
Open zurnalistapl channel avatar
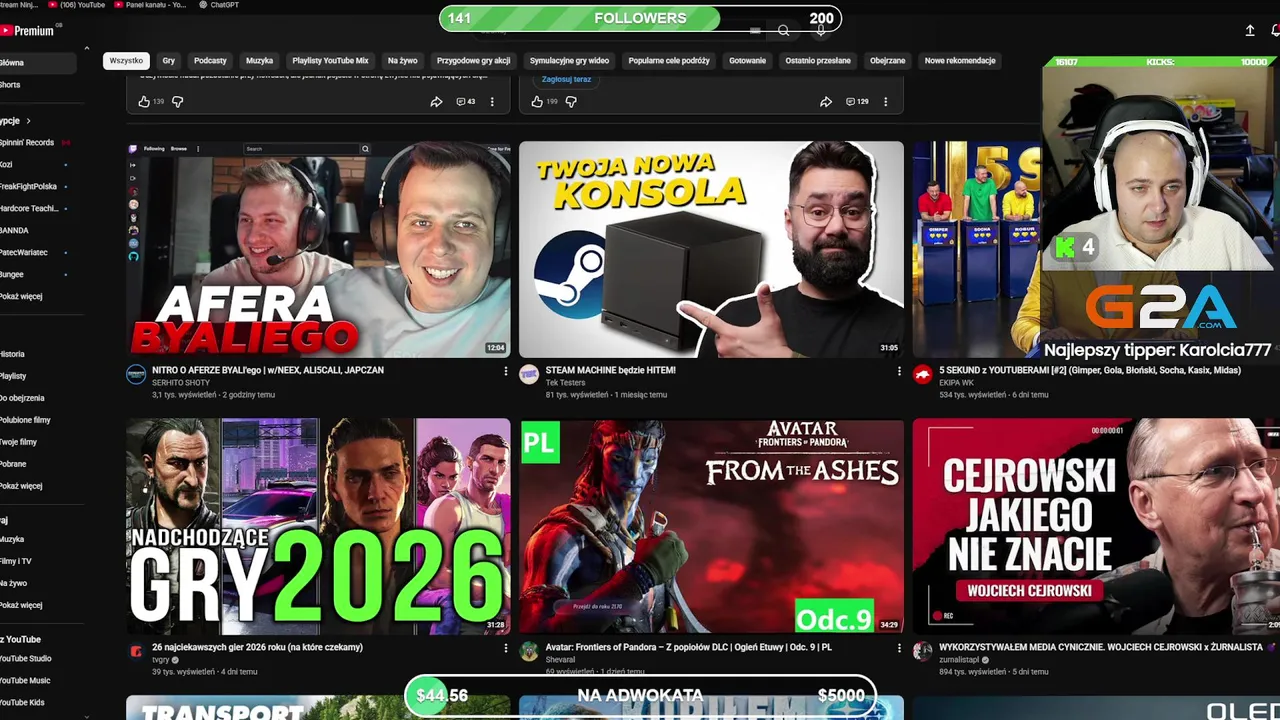click(922, 652)
